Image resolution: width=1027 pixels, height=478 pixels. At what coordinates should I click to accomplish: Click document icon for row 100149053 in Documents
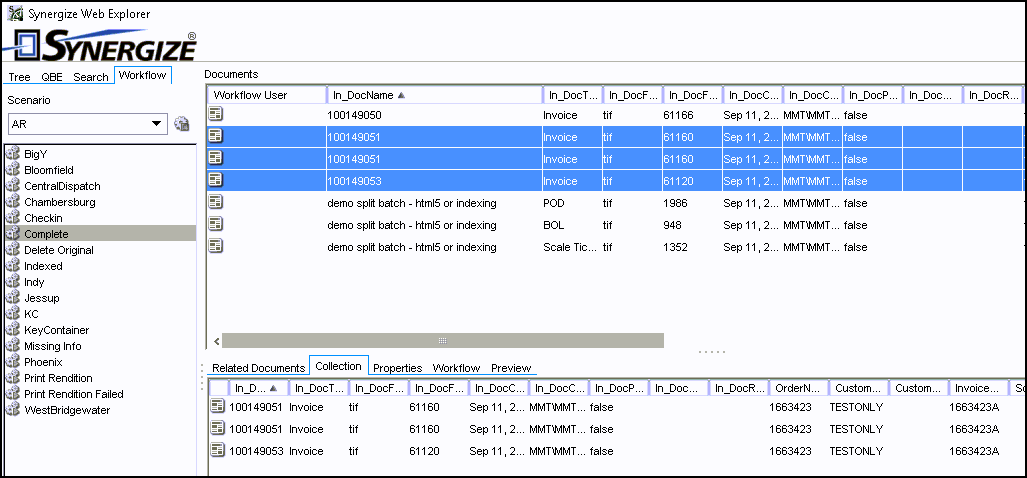click(216, 179)
